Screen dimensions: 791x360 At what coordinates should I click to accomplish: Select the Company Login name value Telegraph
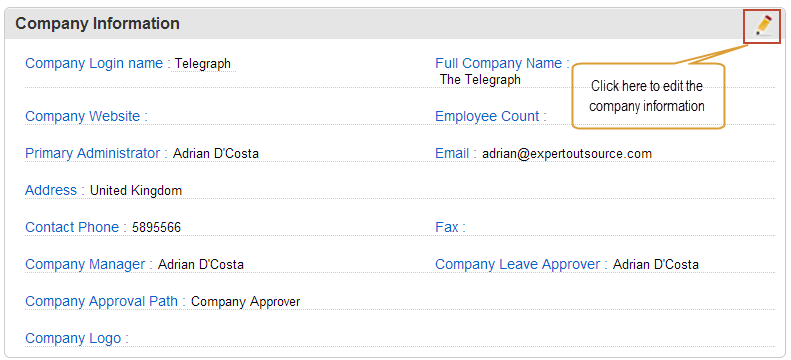pyautogui.click(x=203, y=64)
